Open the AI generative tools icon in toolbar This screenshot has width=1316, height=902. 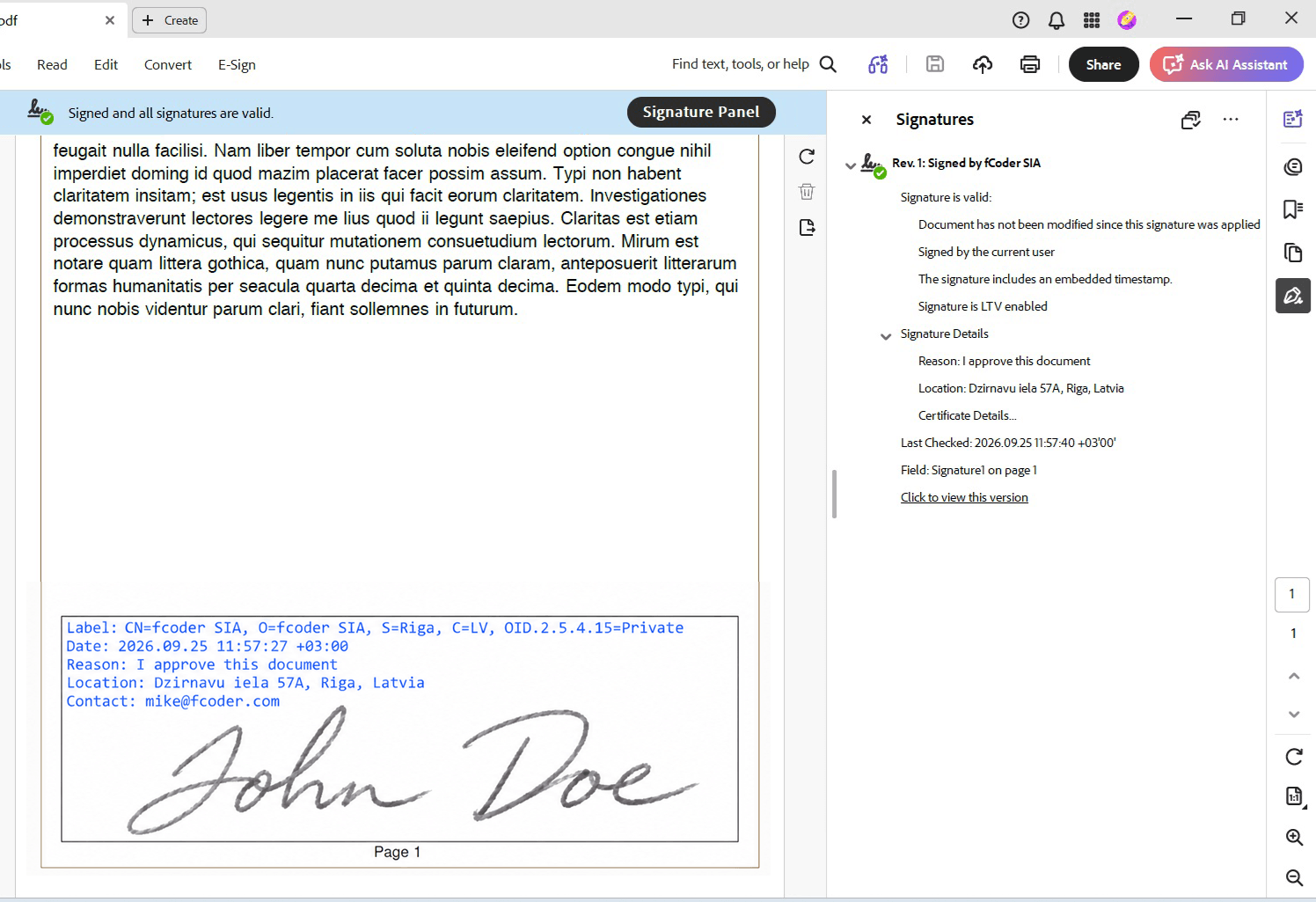pyautogui.click(x=878, y=64)
